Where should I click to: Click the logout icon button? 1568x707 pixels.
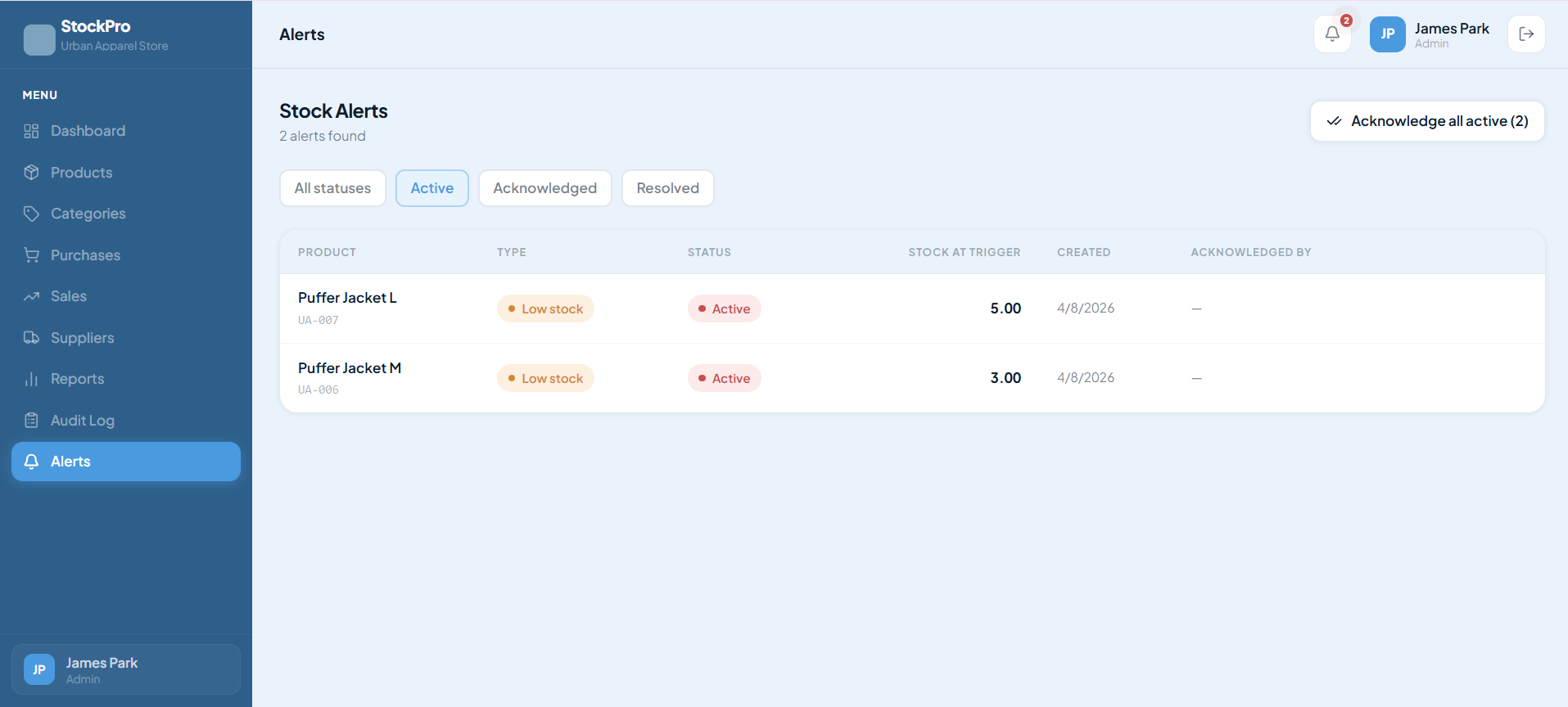1525,34
